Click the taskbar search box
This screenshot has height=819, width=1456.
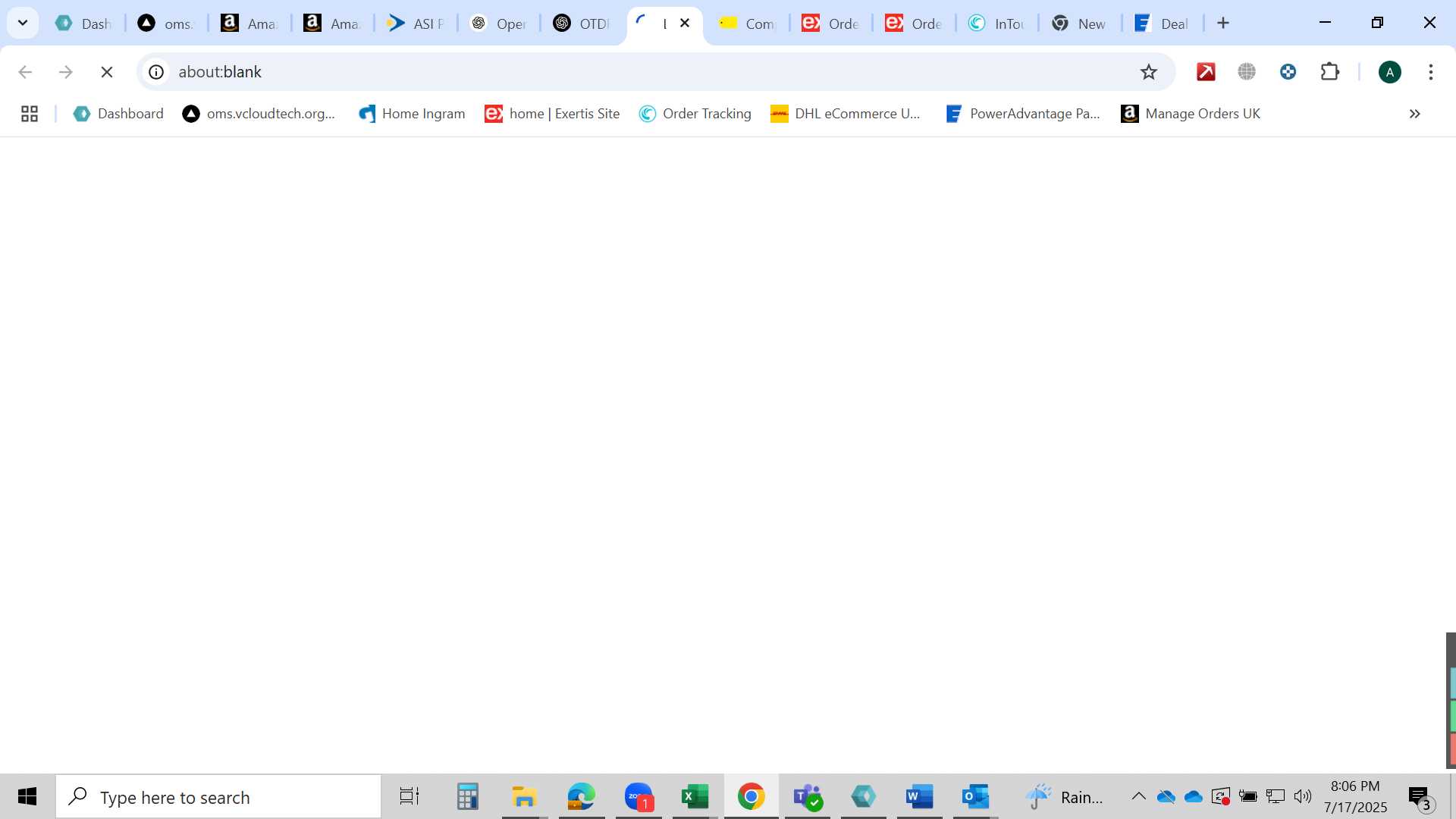pyautogui.click(x=218, y=797)
